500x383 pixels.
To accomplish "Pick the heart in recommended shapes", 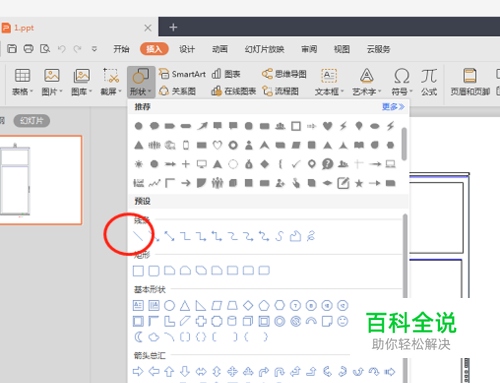I will click(327, 126).
